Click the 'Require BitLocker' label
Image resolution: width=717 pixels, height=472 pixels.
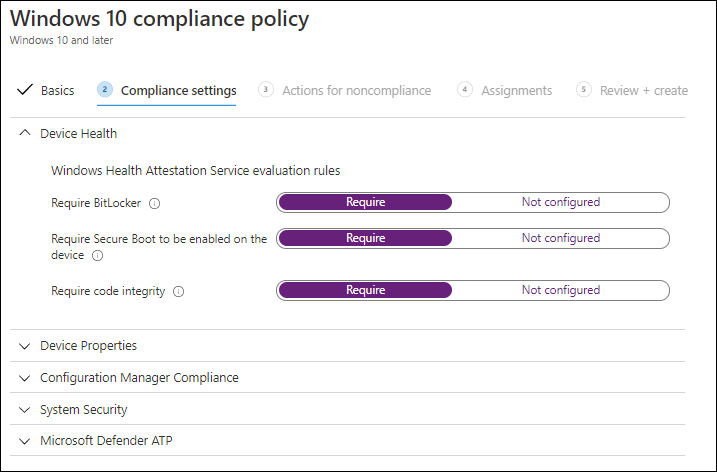(x=96, y=203)
